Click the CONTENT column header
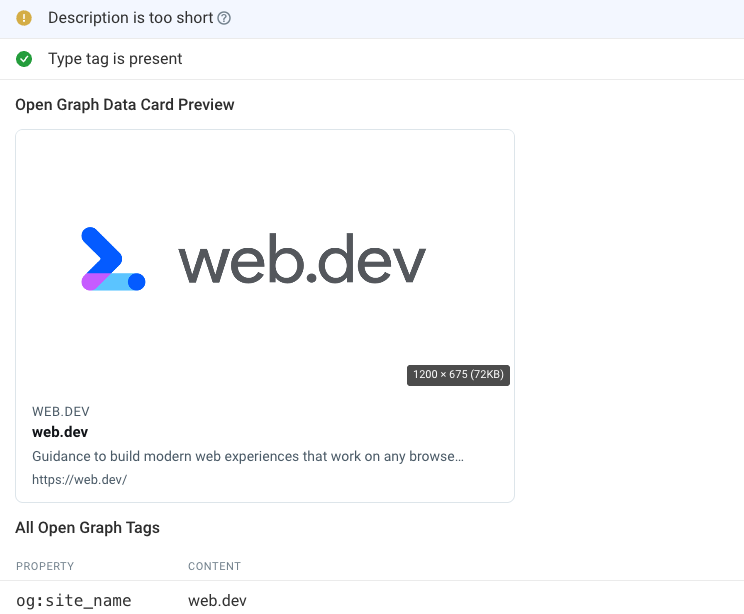The height and width of the screenshot is (614, 744). pyautogui.click(x=214, y=566)
